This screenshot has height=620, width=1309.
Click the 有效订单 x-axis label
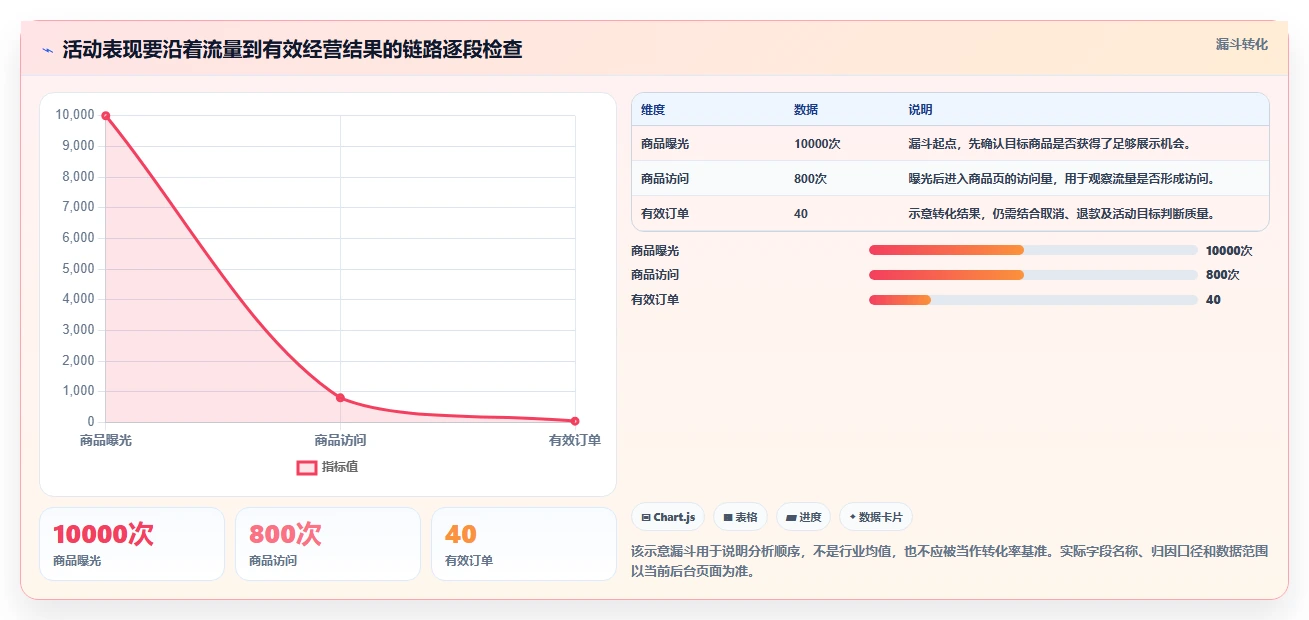575,440
